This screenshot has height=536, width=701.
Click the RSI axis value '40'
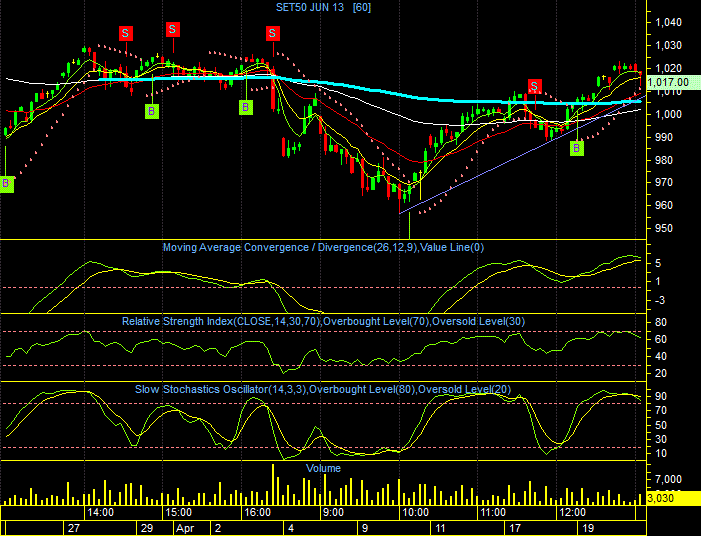(661, 356)
